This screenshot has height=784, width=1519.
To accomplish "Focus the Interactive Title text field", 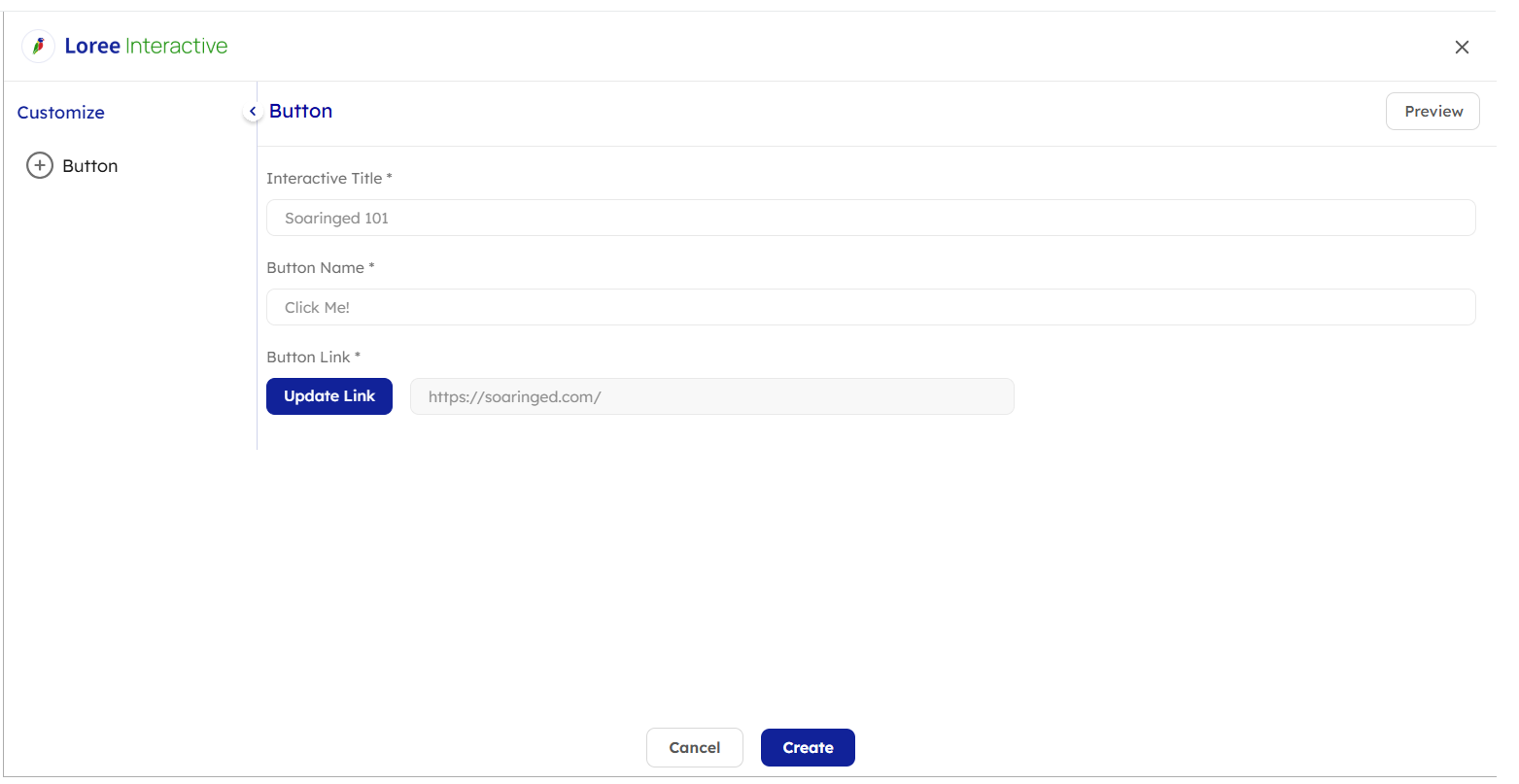I will point(870,219).
